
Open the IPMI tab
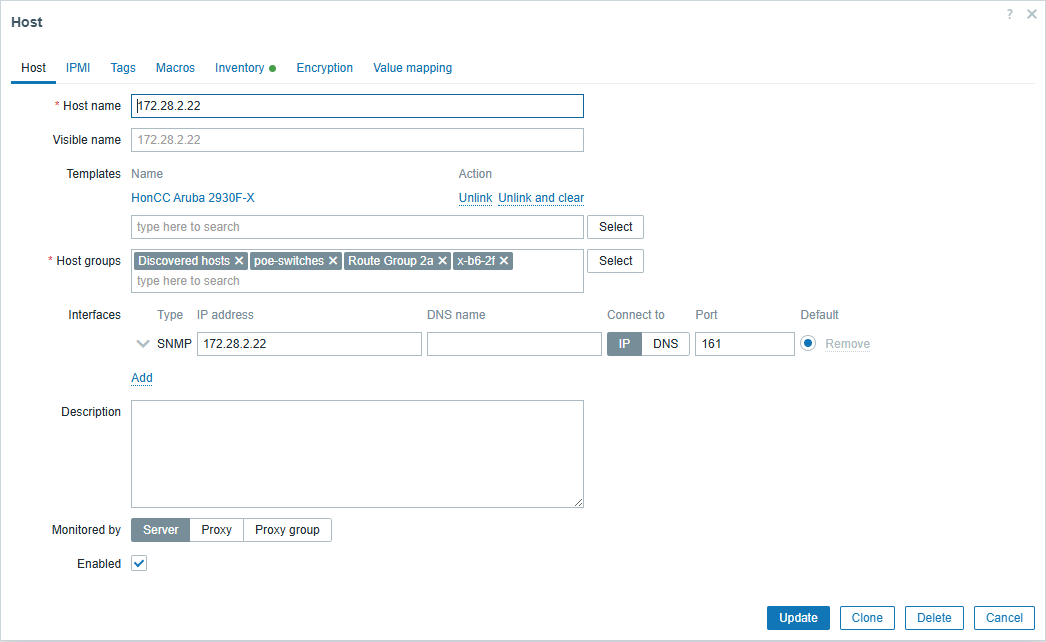pyautogui.click(x=78, y=68)
